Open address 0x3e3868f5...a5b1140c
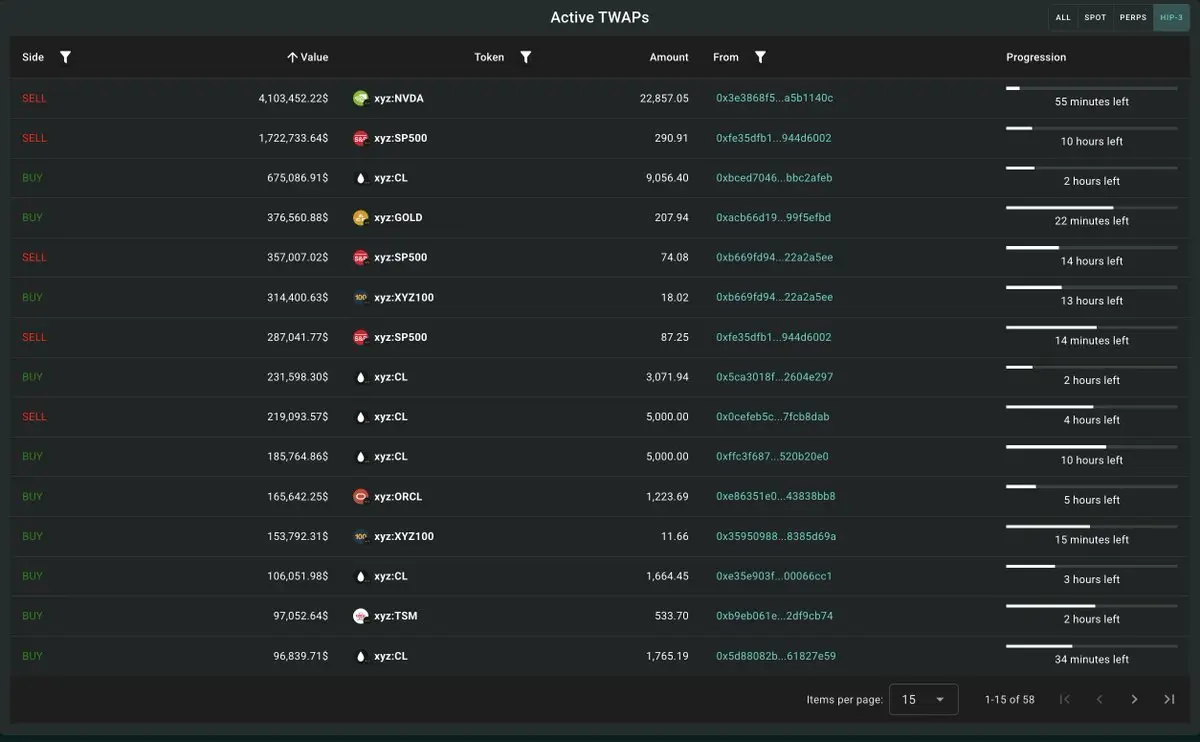Screen dimensions: 1200x742 pyautogui.click(x=774, y=98)
